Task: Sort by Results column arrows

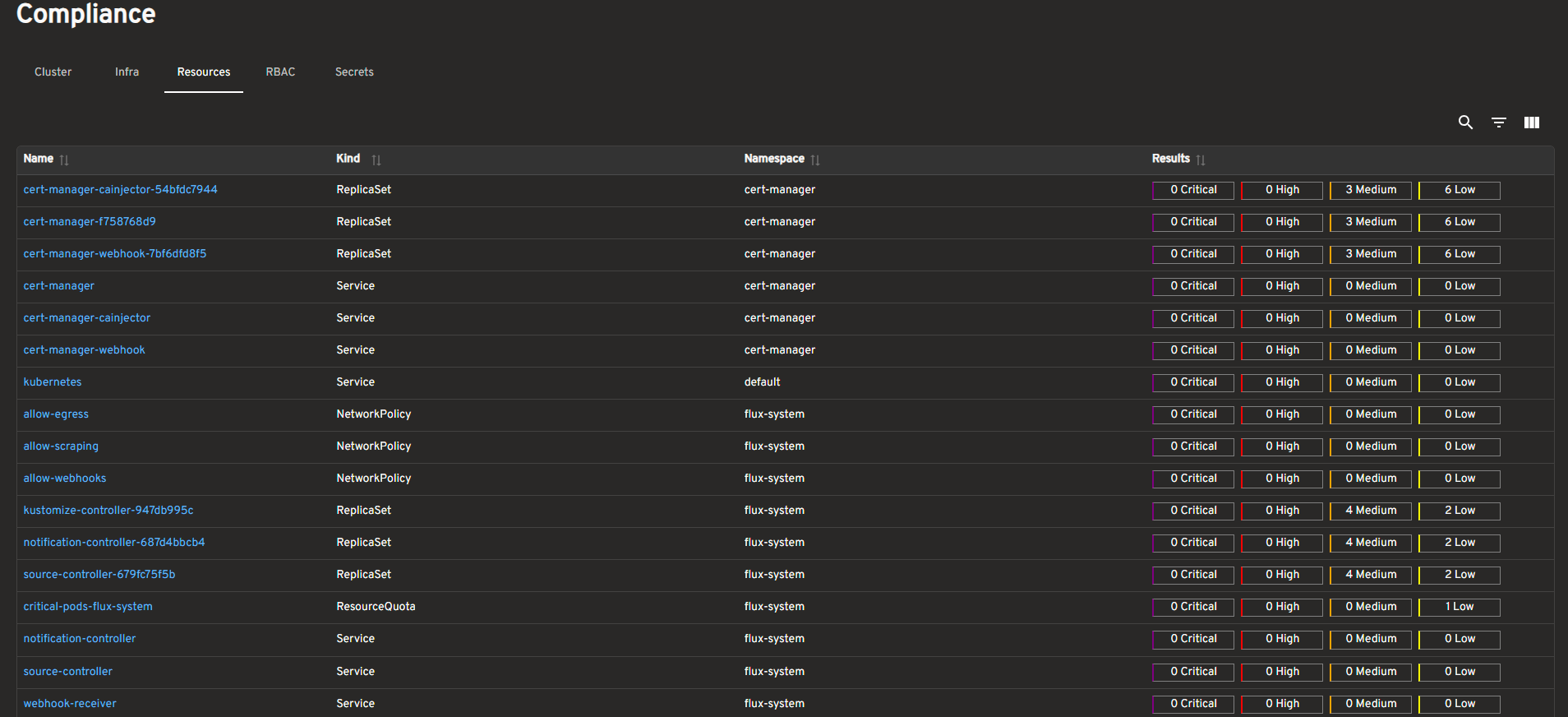Action: coord(1201,160)
